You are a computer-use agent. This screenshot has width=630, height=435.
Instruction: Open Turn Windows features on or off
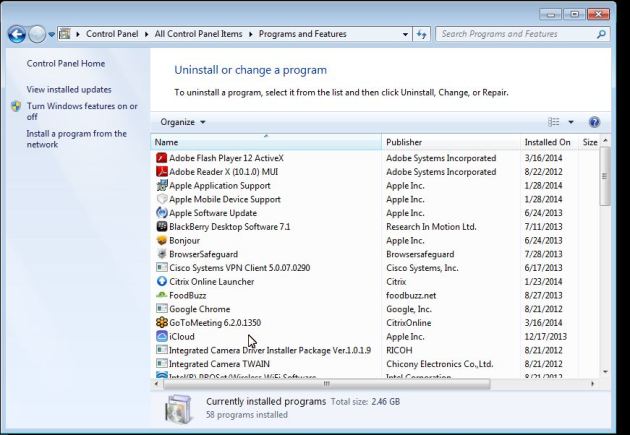click(x=82, y=111)
